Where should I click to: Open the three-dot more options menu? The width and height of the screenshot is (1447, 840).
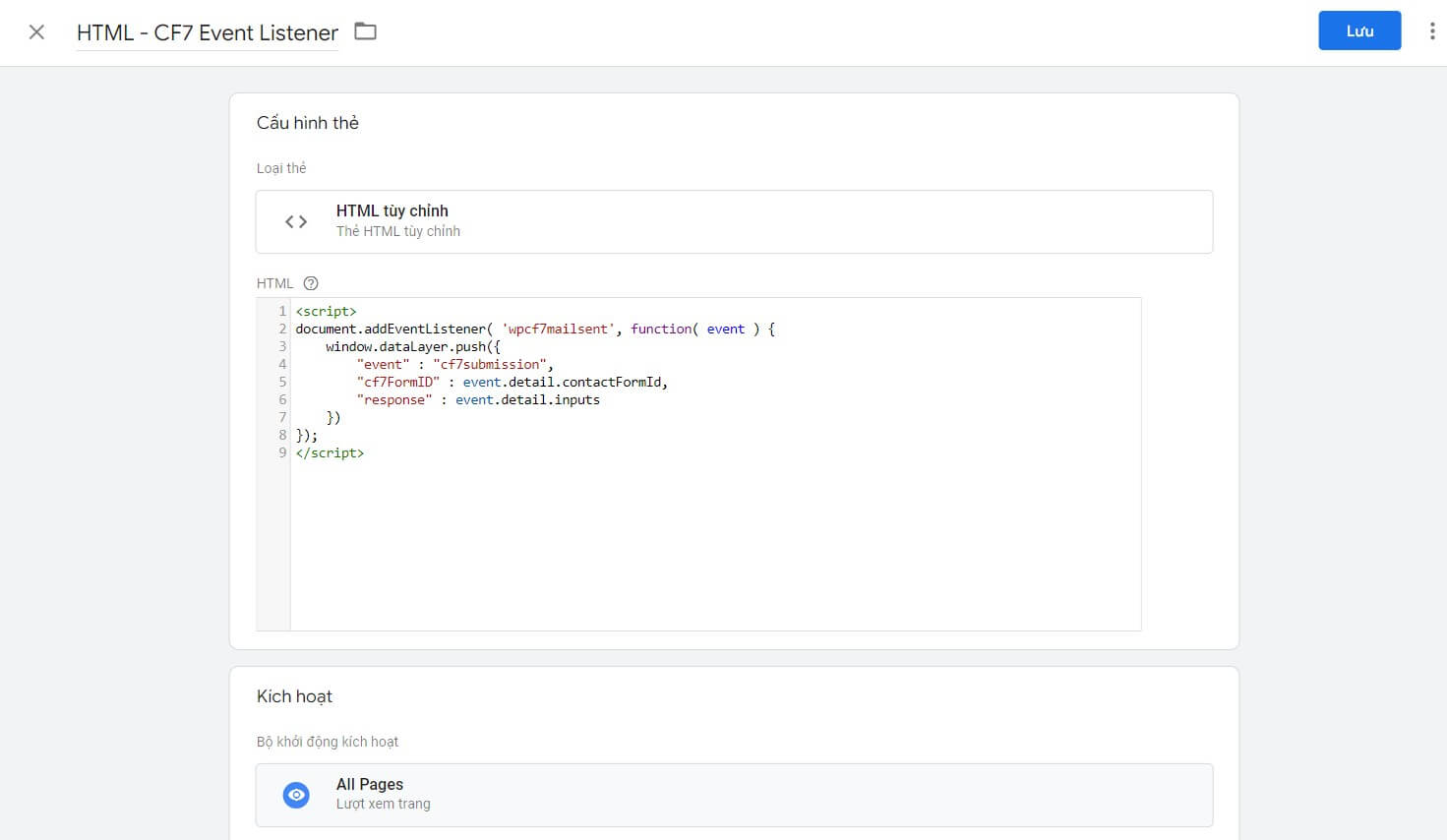pos(1431,31)
